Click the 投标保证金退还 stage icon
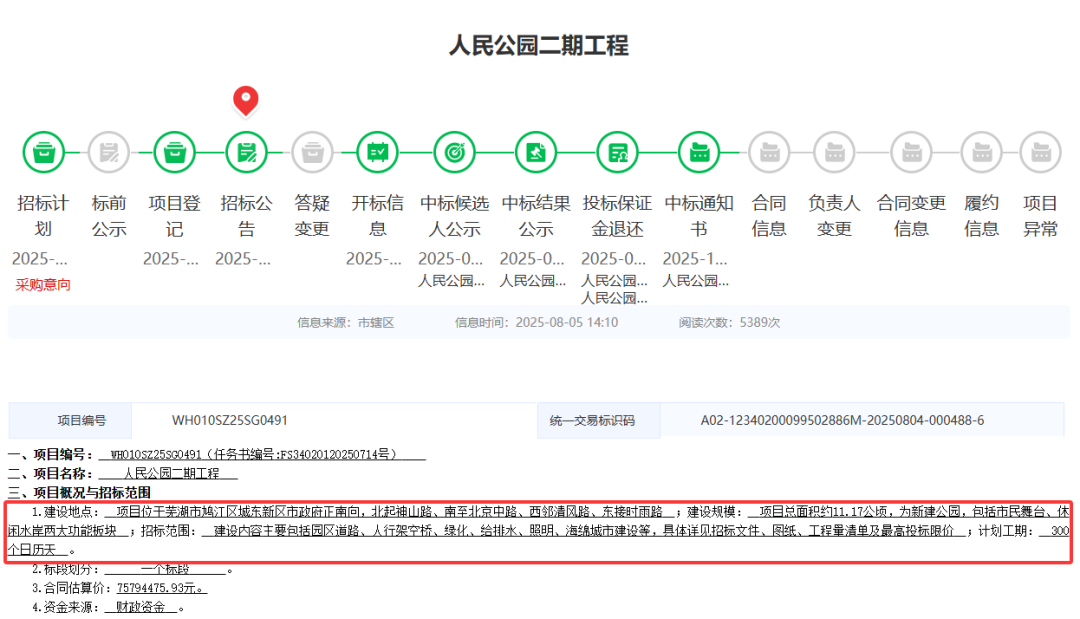This screenshot has width=1080, height=619. [x=618, y=152]
